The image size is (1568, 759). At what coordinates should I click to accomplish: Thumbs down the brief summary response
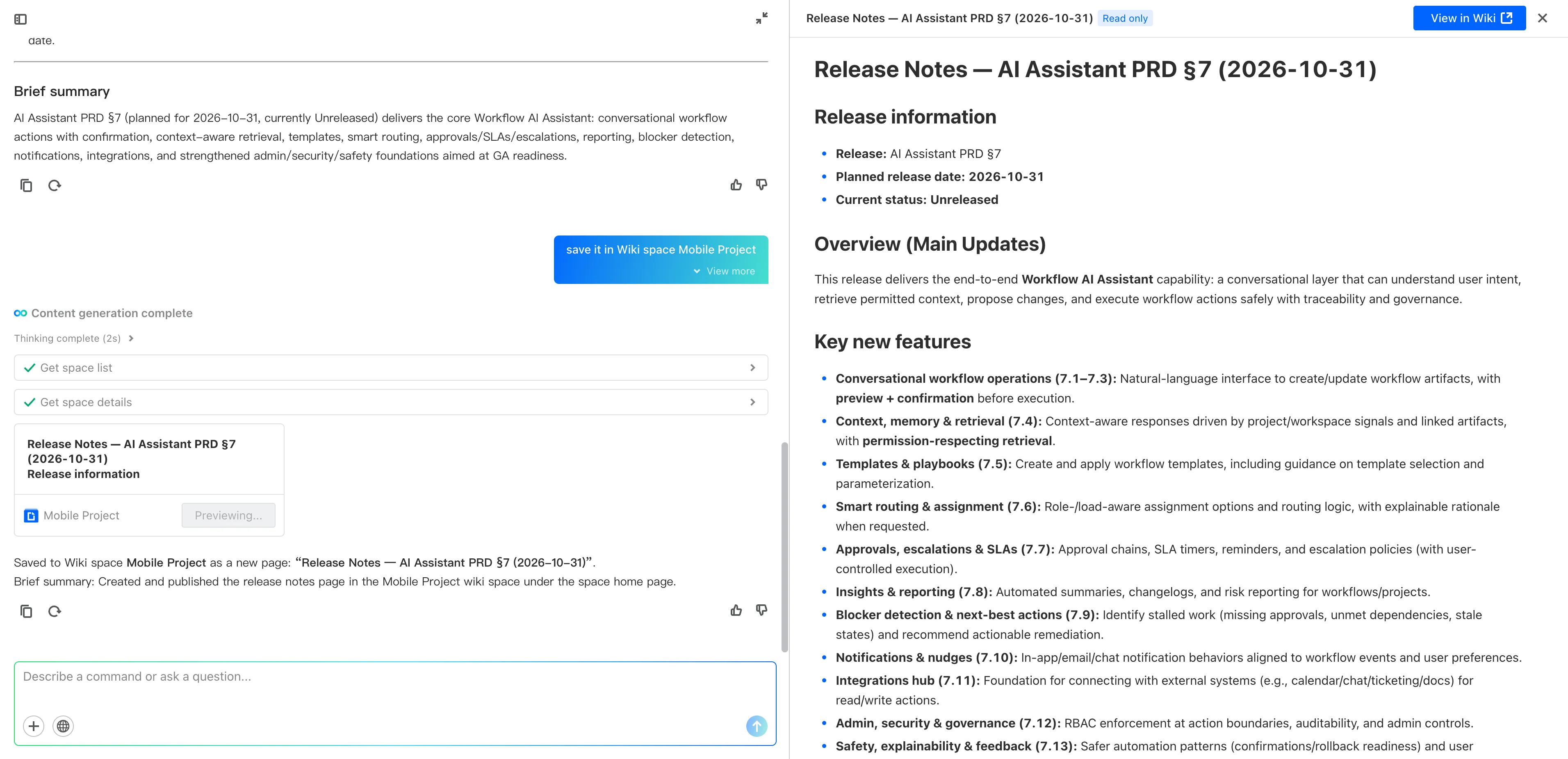coord(761,185)
